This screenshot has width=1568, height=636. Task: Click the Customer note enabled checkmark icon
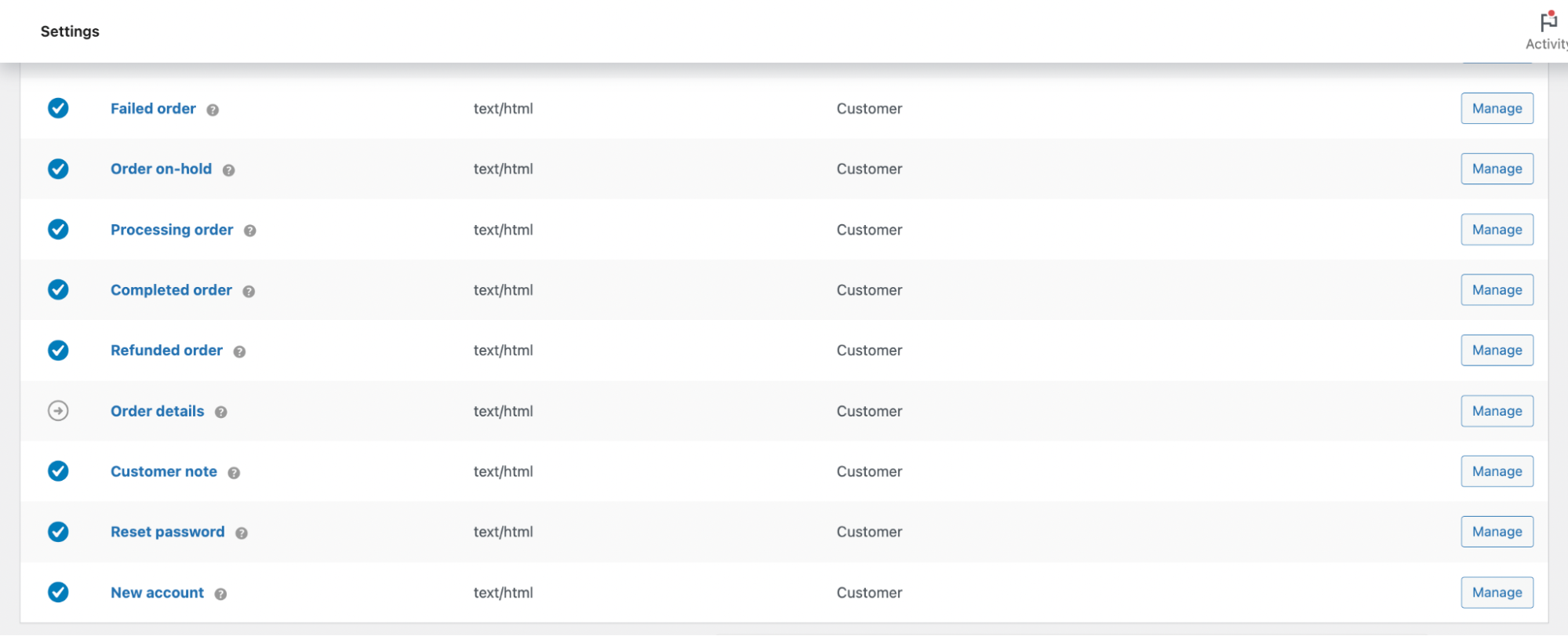(x=58, y=471)
